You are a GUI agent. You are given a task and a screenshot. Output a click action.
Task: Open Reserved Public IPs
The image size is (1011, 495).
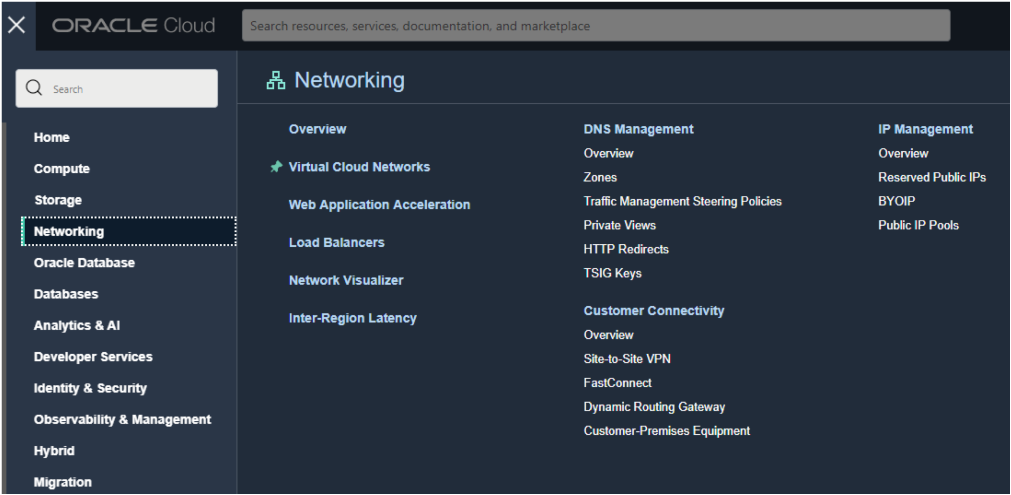pos(932,177)
